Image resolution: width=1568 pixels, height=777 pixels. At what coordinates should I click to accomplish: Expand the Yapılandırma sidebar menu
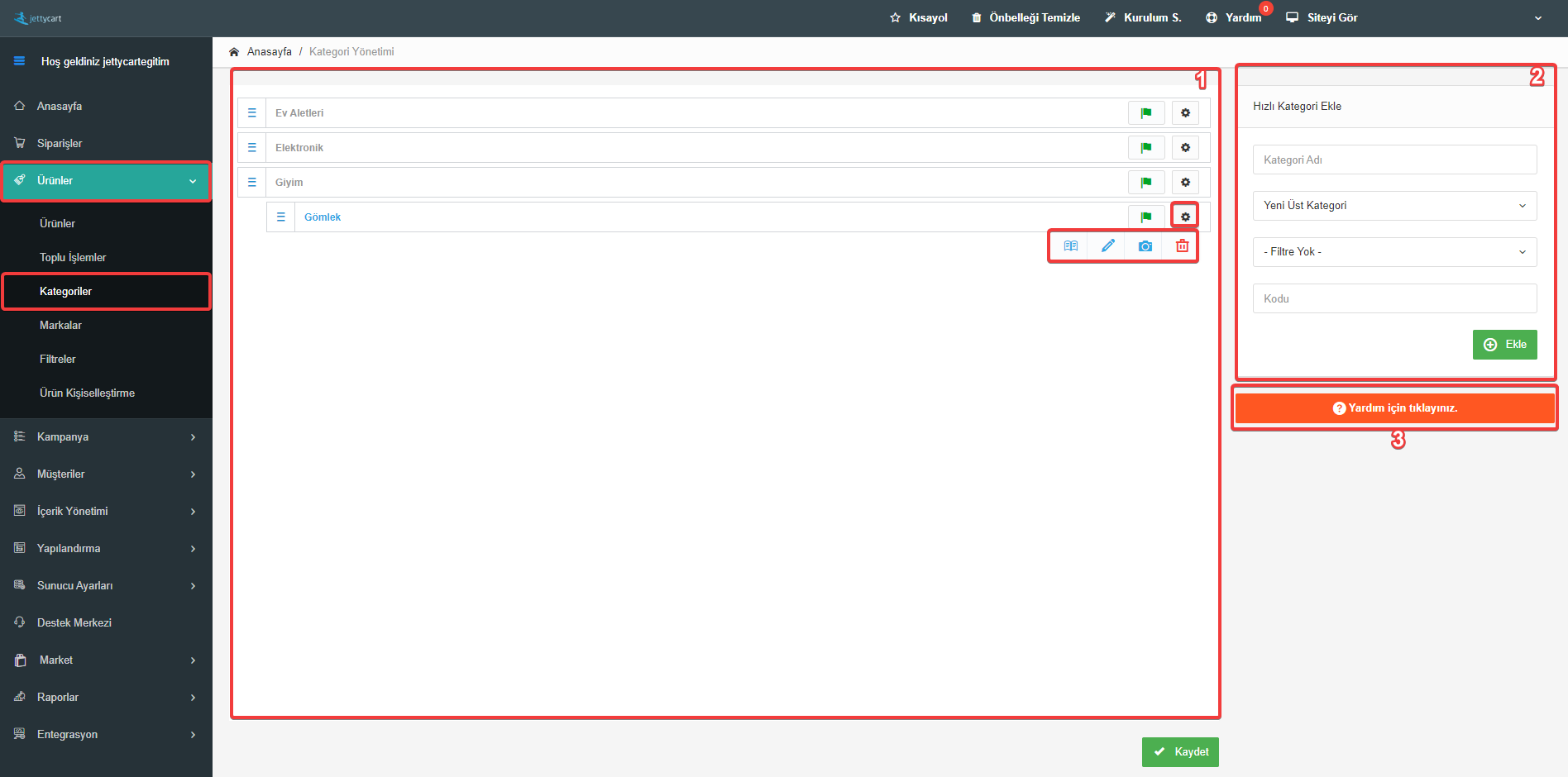click(106, 549)
